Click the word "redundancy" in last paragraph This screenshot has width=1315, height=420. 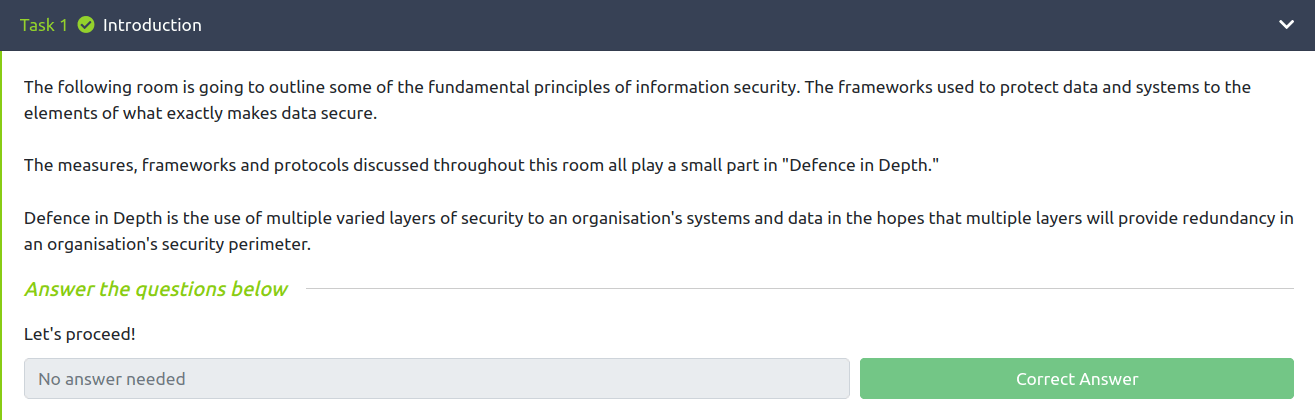coord(1204,218)
